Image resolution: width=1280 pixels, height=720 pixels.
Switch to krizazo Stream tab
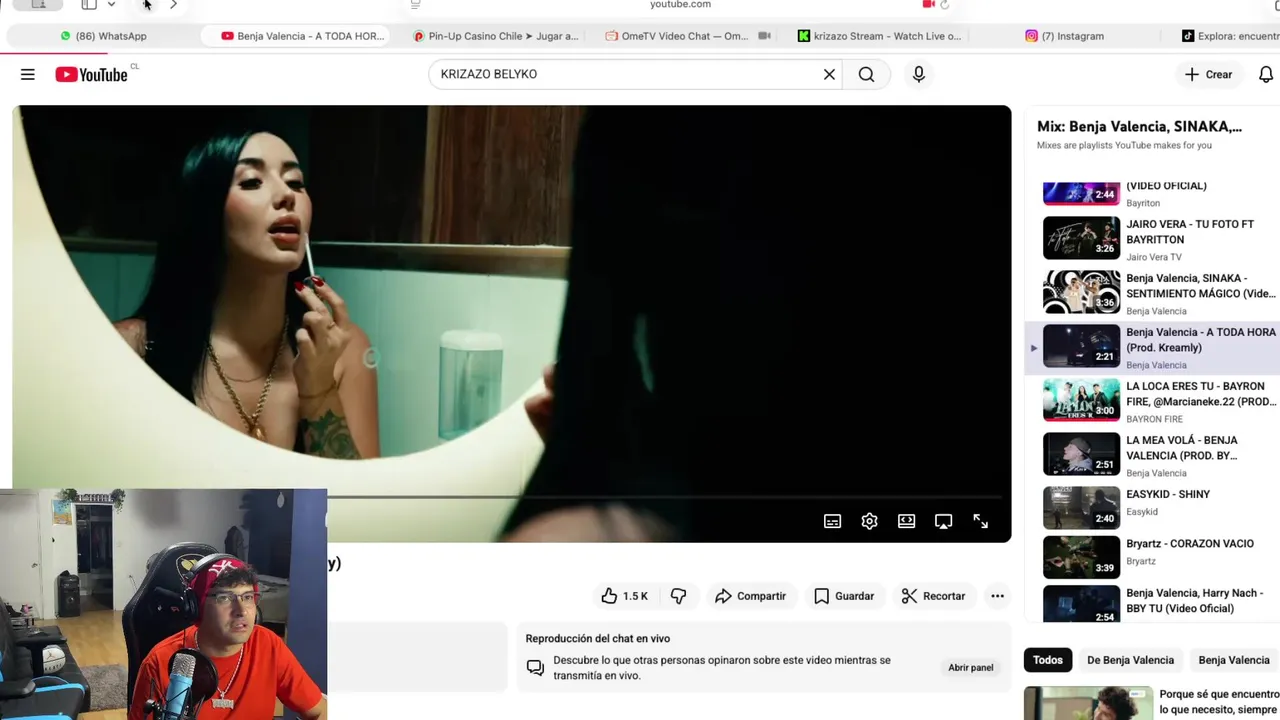coord(880,36)
